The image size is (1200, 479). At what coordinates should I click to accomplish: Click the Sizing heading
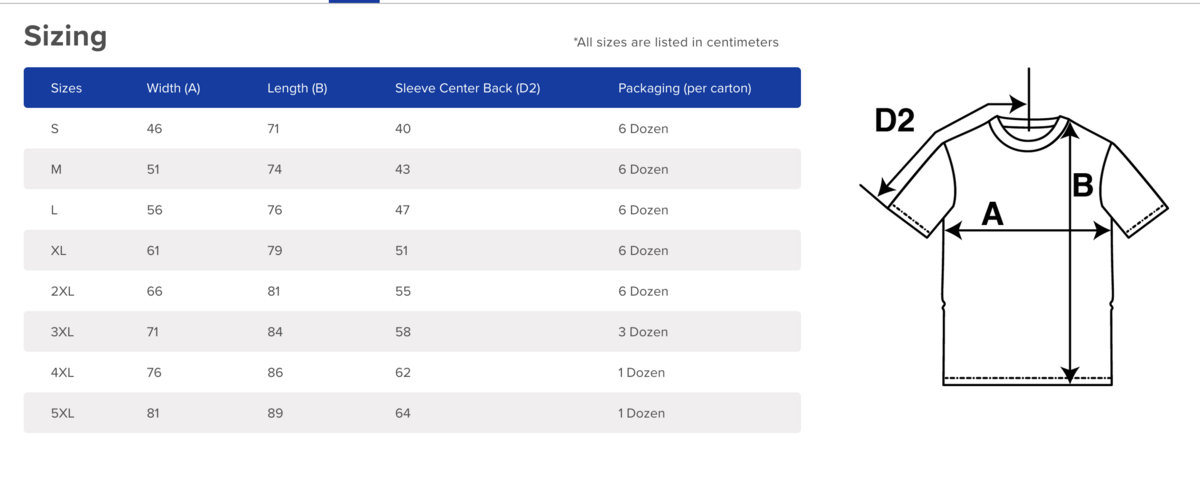coord(65,36)
